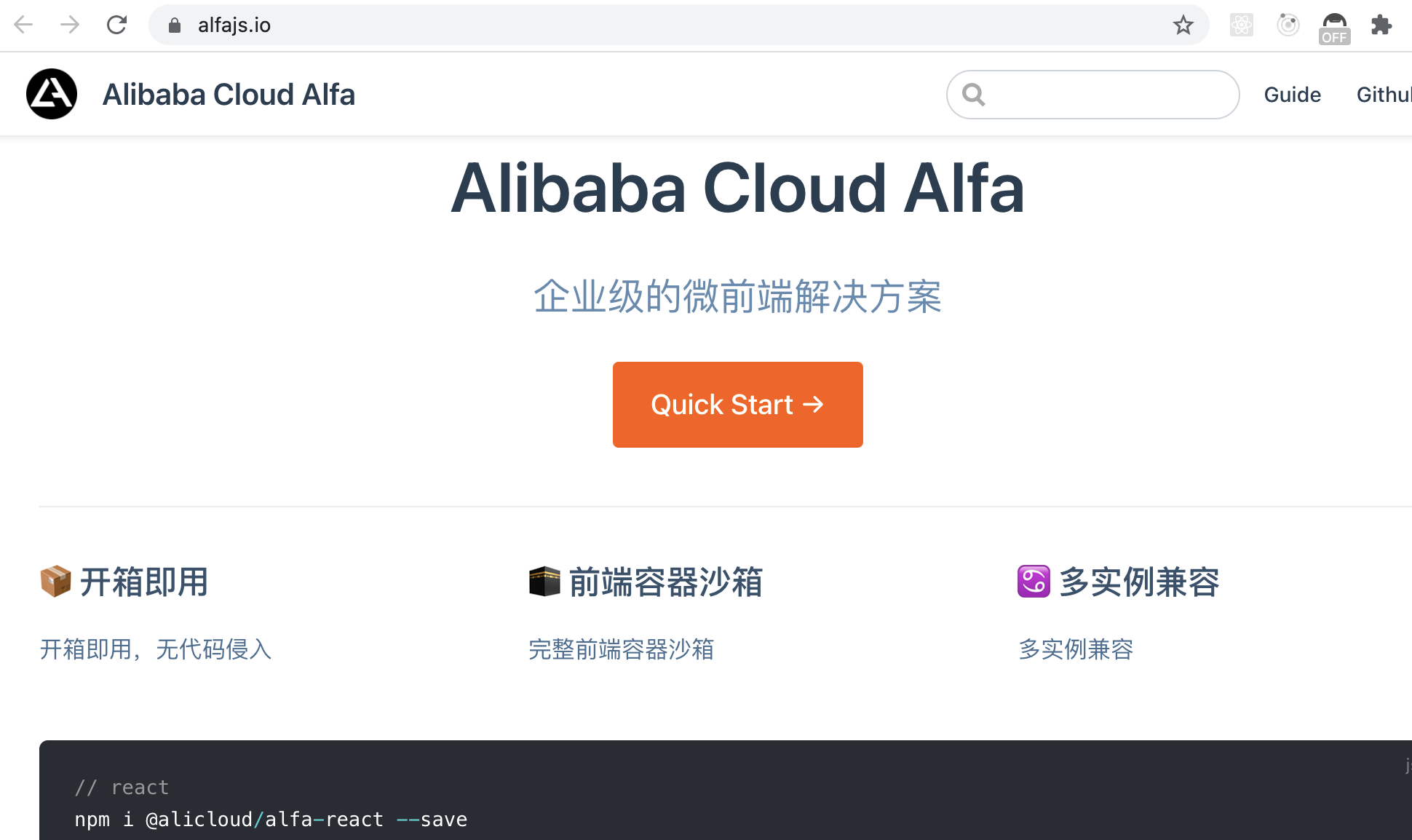Open the Extensions puzzle-piece menu
Screen dimensions: 1412x840
click(1381, 25)
